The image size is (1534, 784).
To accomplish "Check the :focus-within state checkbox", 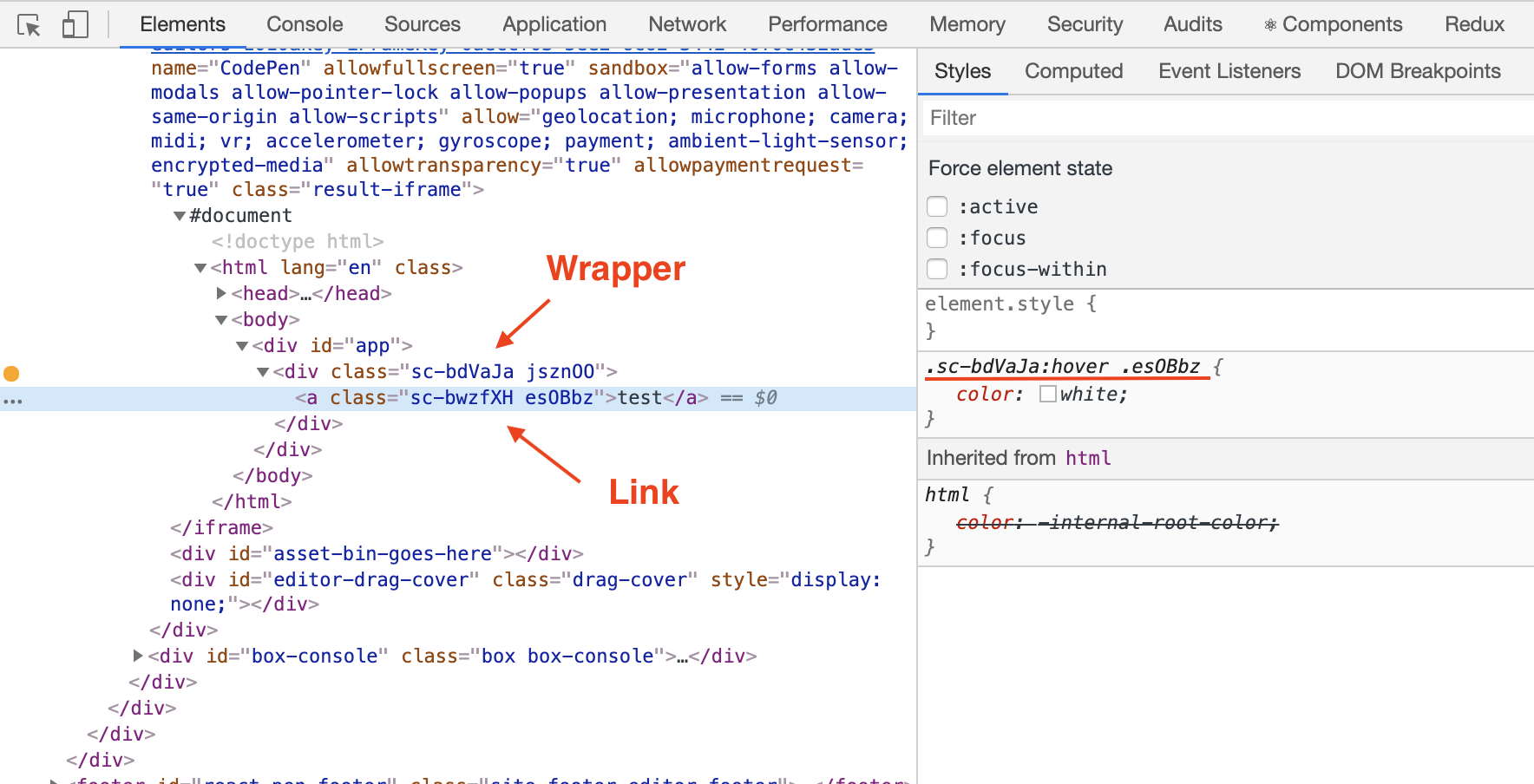I will point(937,269).
